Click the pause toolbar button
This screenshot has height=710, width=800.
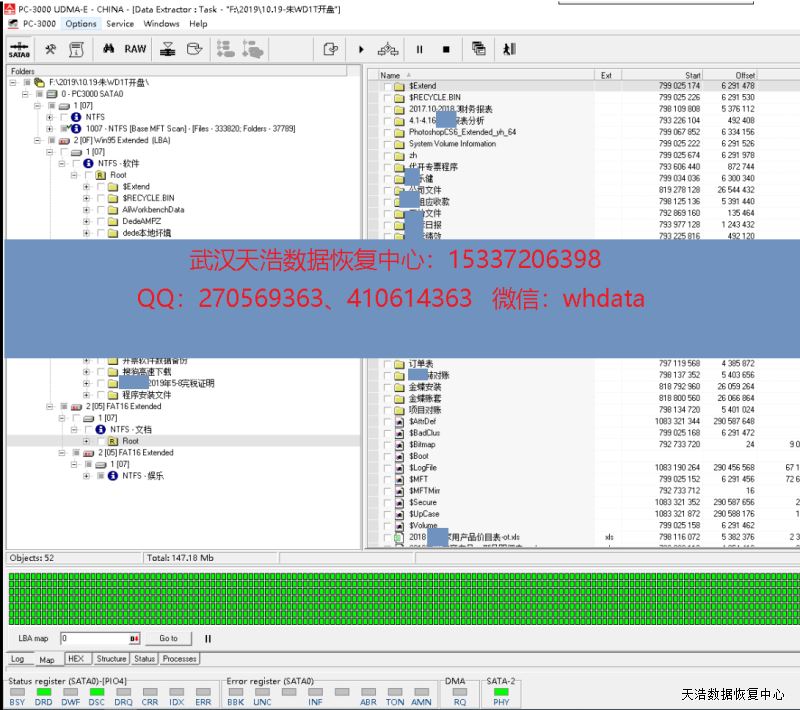(419, 49)
